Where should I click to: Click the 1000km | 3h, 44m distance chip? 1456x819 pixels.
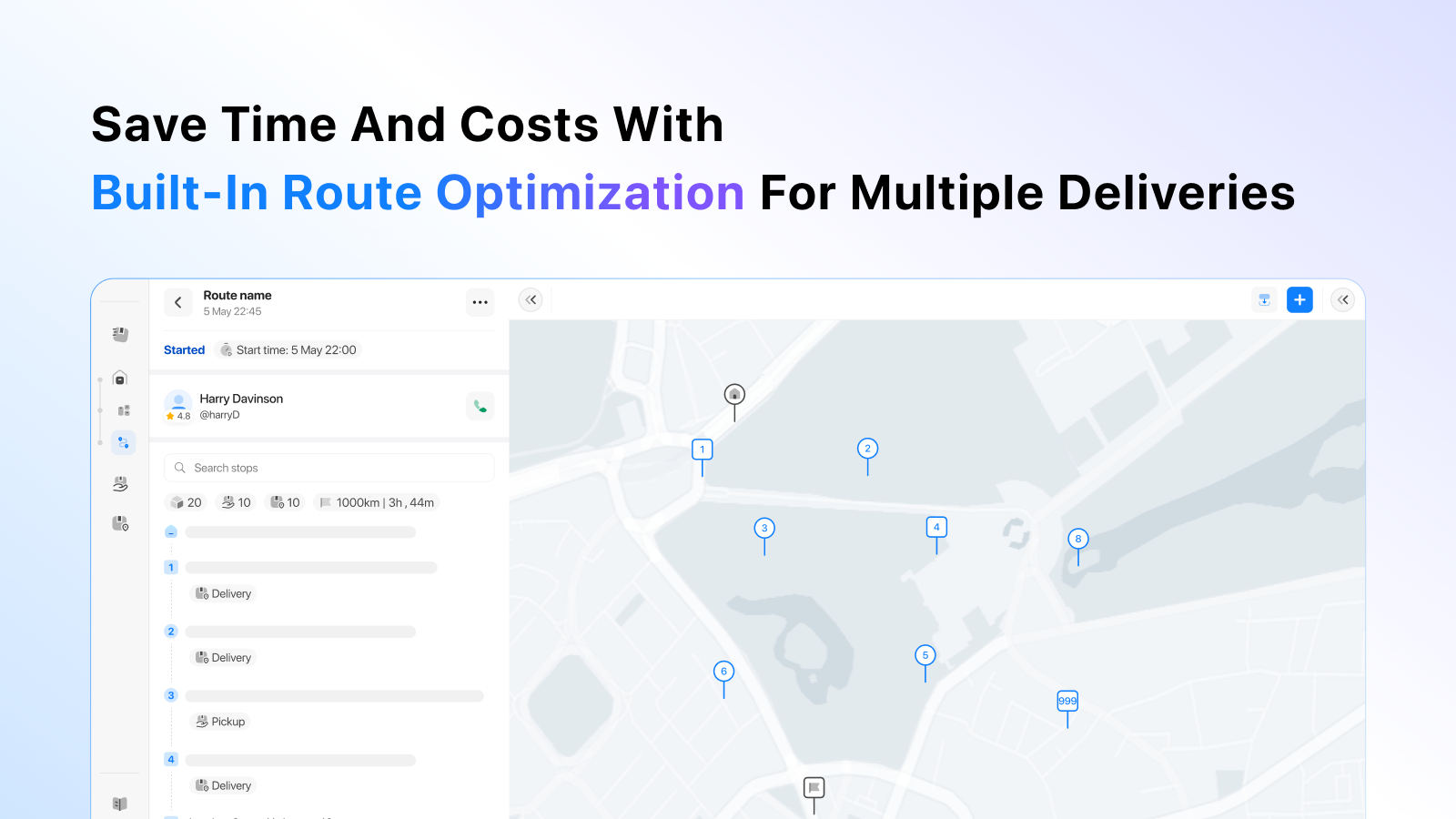click(x=377, y=502)
